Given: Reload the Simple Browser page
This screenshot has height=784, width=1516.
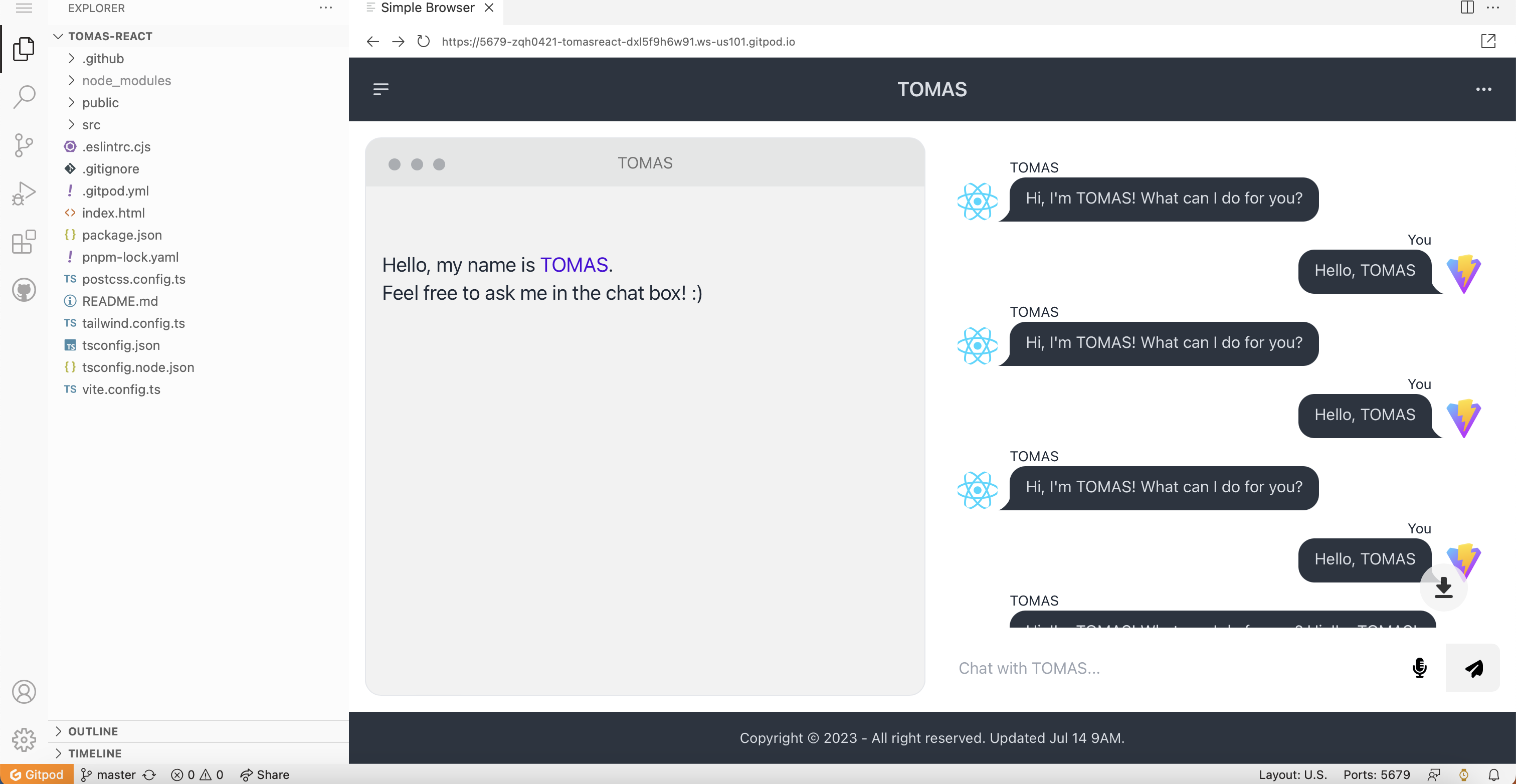Looking at the screenshot, I should point(423,42).
